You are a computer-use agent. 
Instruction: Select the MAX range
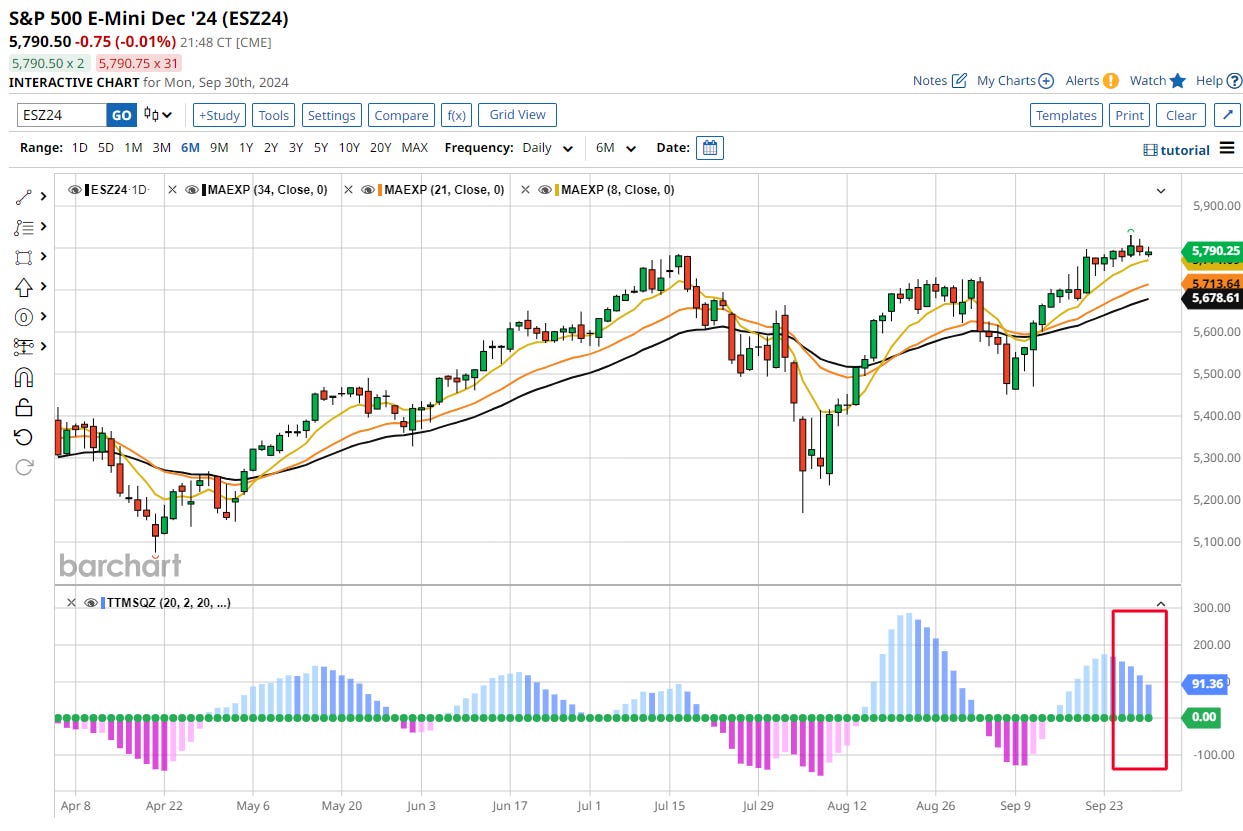pyautogui.click(x=415, y=148)
